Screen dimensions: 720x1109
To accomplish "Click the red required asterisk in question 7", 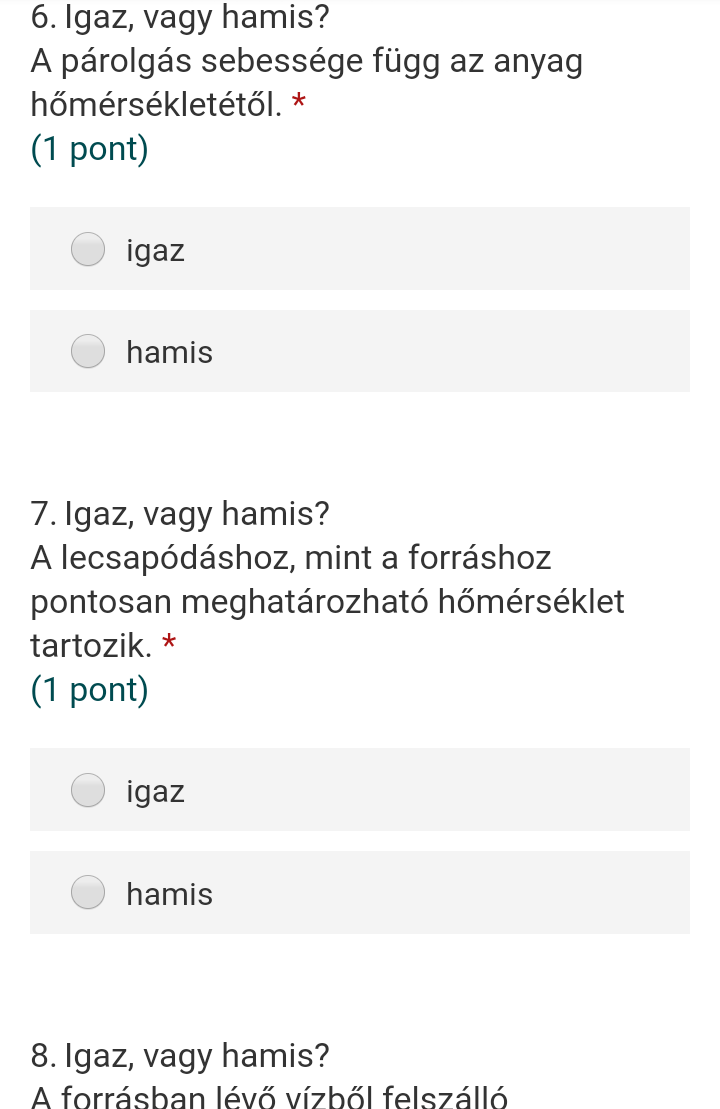I will coord(168,643).
